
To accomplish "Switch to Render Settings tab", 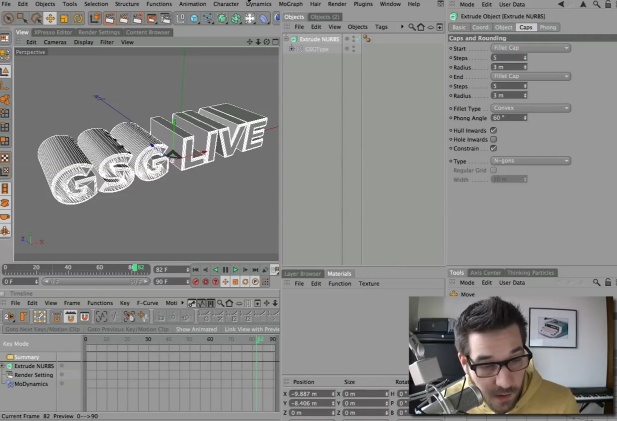I will 99,32.
